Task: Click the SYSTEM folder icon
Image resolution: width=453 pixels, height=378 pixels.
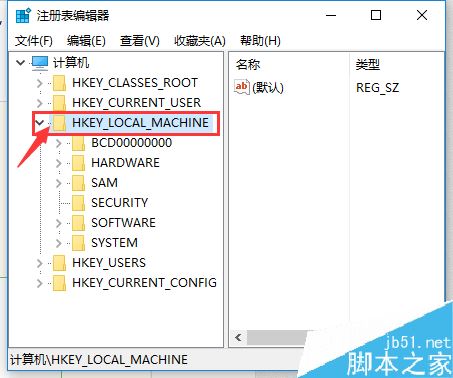Action: (78, 243)
